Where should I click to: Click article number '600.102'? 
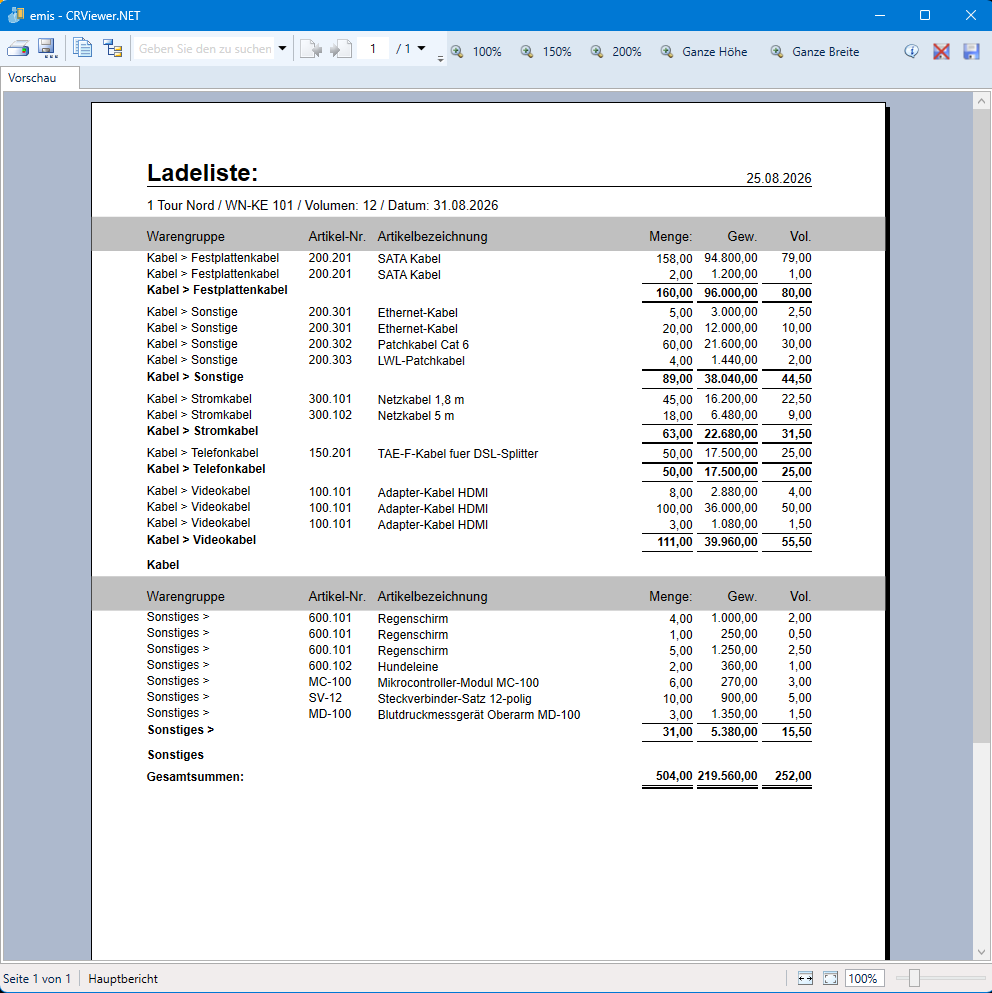pyautogui.click(x=330, y=666)
